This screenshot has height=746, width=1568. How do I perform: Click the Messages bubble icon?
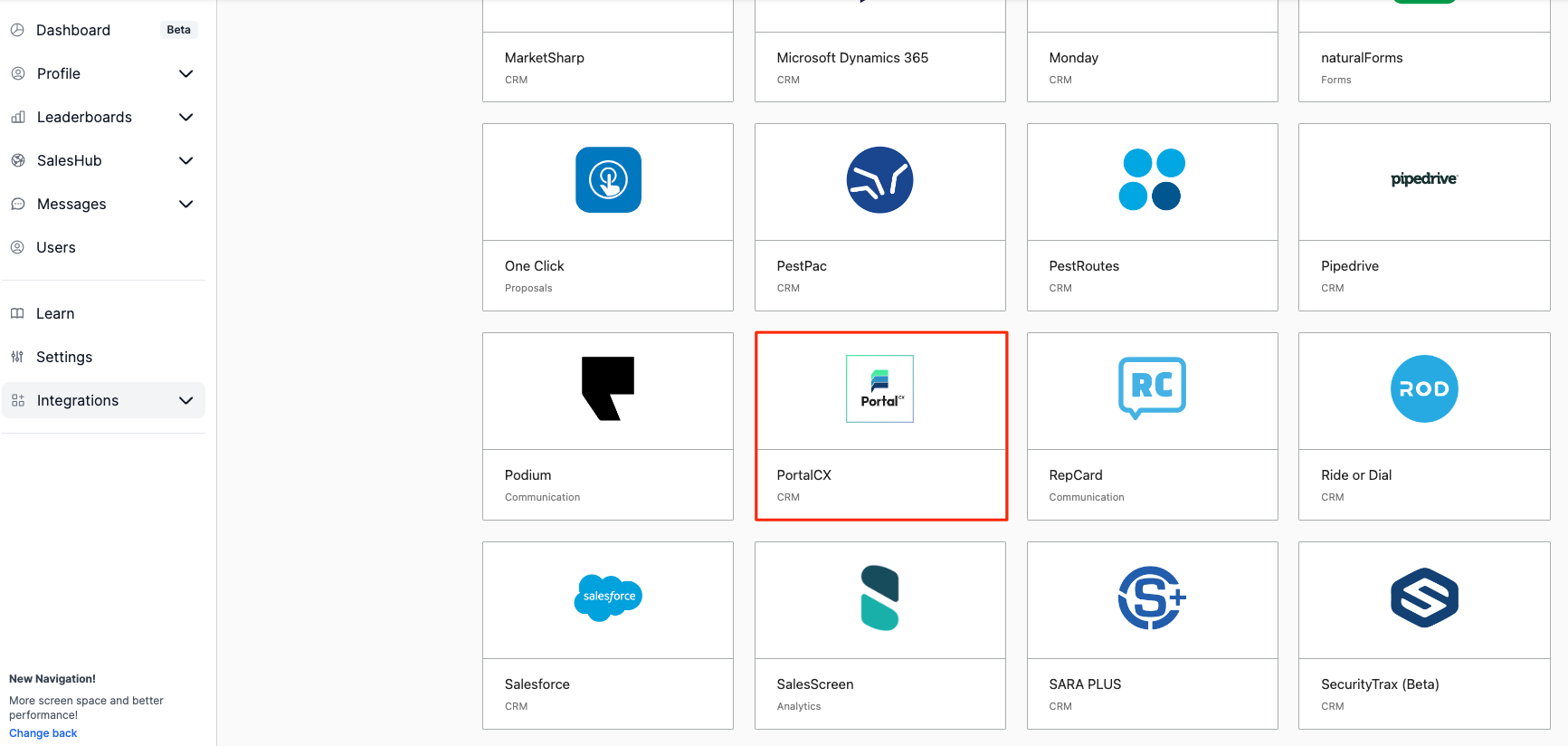18,204
